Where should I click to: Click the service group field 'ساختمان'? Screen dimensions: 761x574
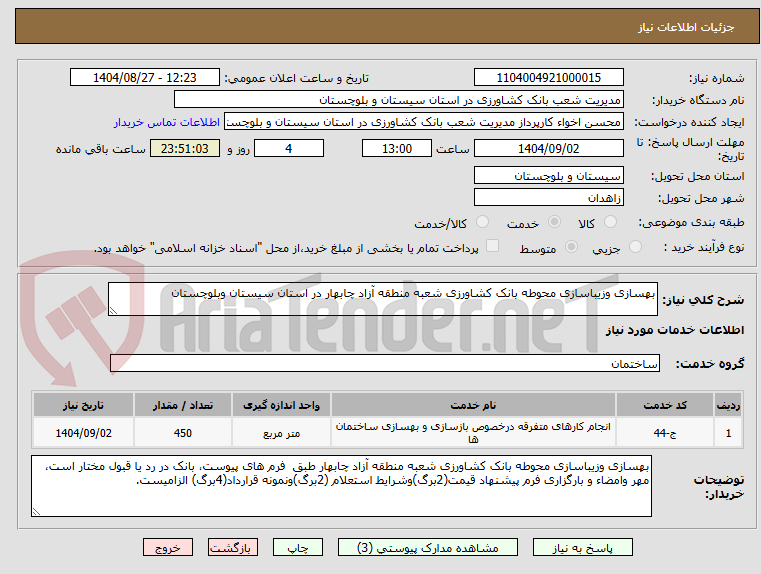[x=385, y=363]
